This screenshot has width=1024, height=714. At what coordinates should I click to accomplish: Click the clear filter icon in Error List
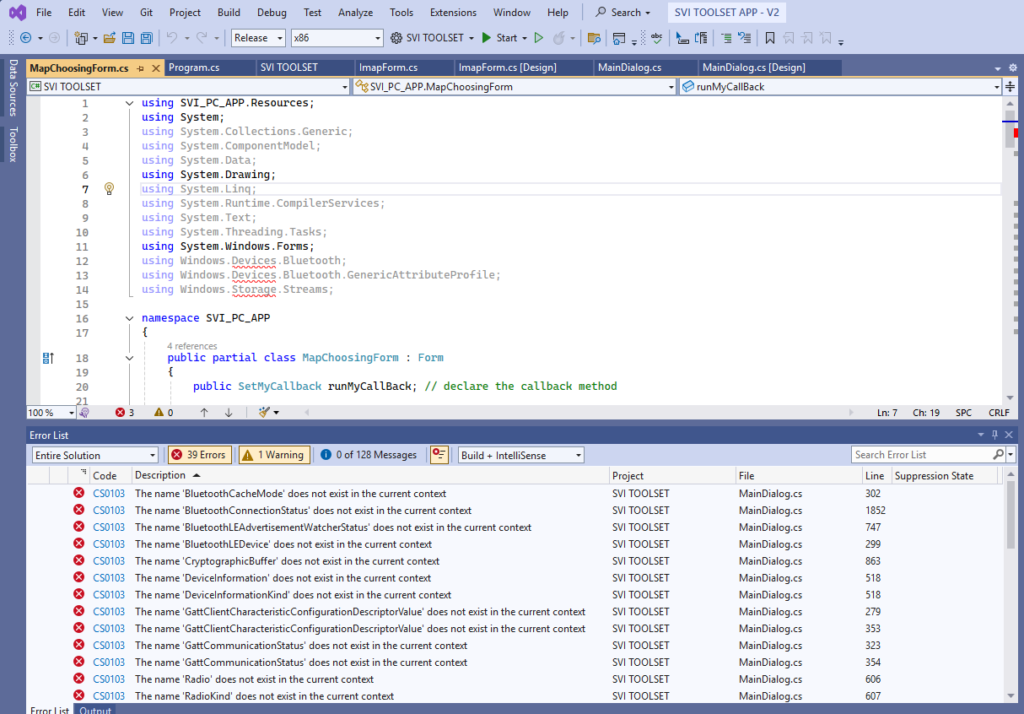(x=439, y=455)
